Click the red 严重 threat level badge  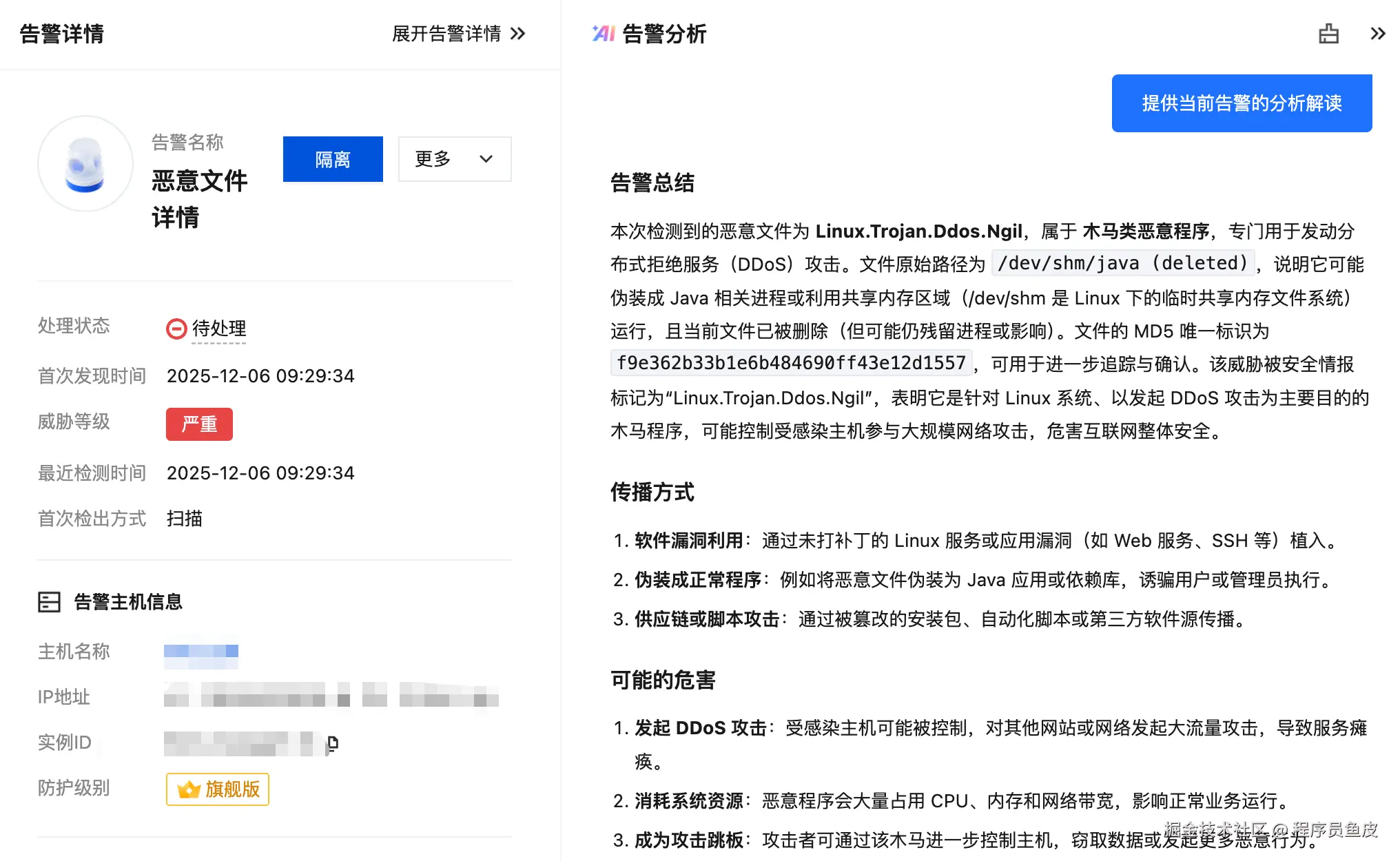coord(199,424)
